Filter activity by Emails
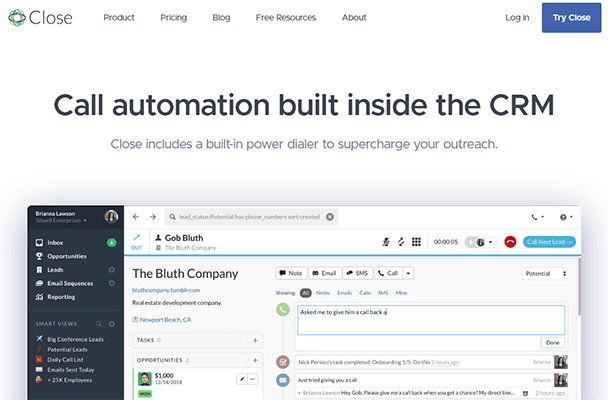Screen dimensions: 608x400 pyautogui.click(x=344, y=293)
